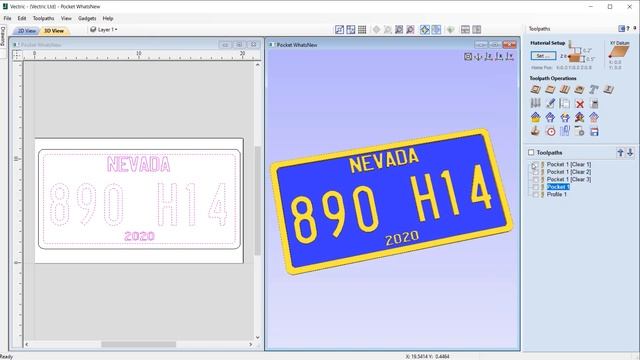Move the selected toolpath up with the arrow

click(620, 152)
